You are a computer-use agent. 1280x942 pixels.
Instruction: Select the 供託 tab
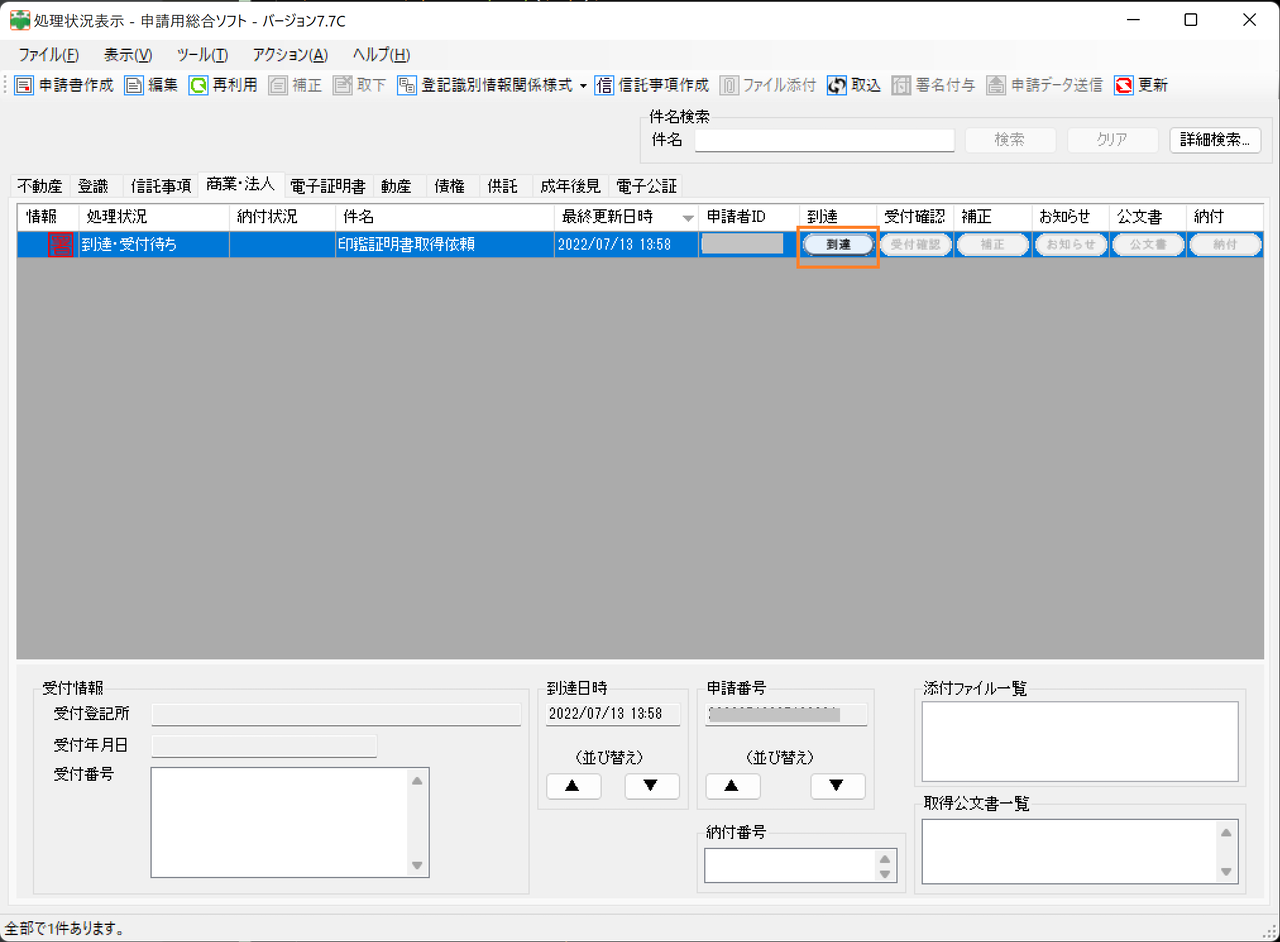(x=503, y=185)
